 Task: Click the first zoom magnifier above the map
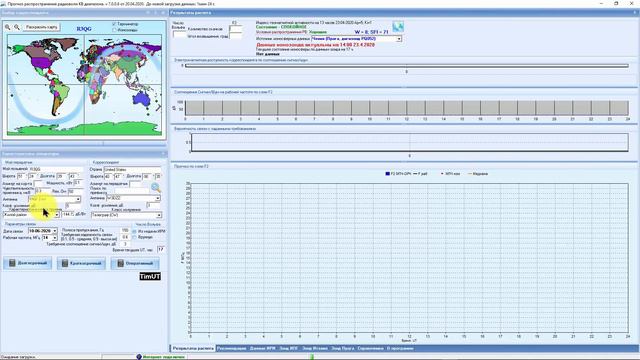7,27
